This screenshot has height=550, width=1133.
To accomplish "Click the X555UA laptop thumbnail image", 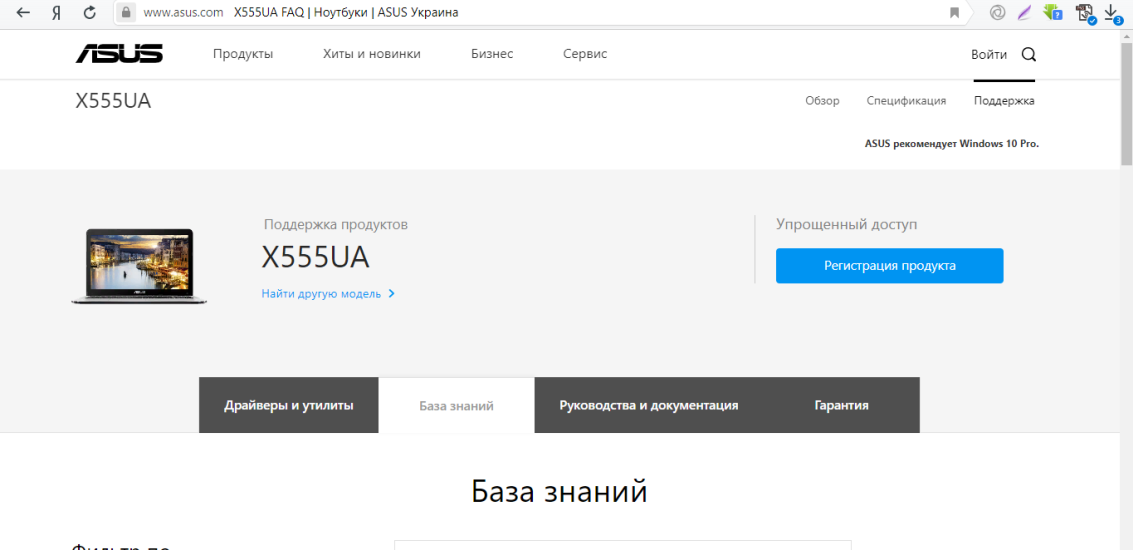I will click(139, 266).
